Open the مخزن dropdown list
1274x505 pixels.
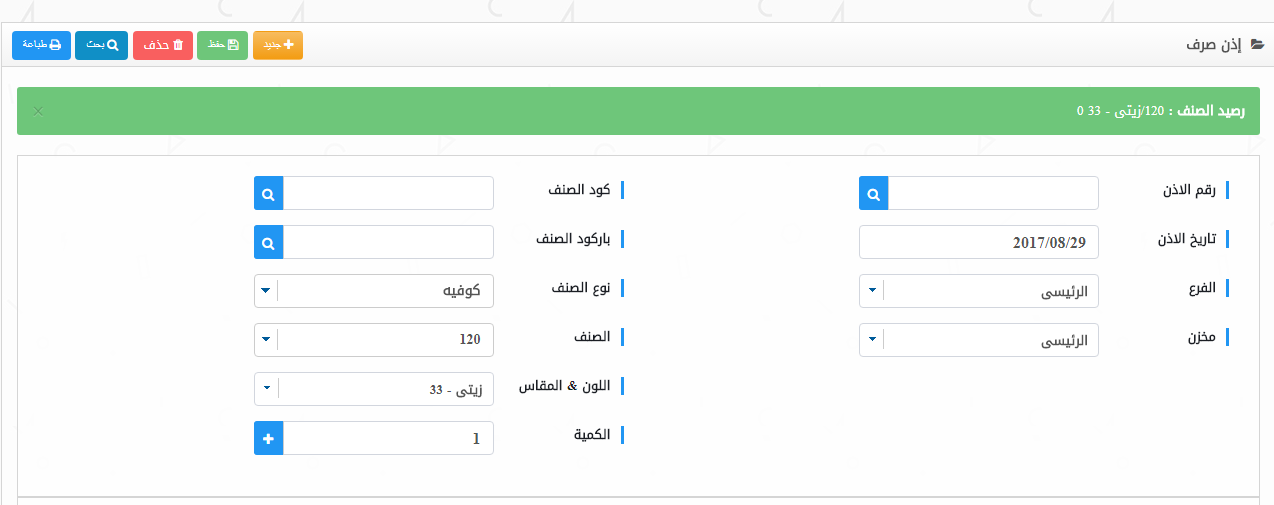pos(872,340)
